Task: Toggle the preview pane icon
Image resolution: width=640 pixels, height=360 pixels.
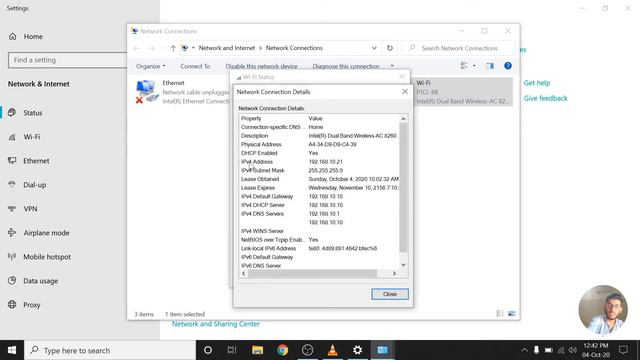Action: pyautogui.click(x=490, y=66)
